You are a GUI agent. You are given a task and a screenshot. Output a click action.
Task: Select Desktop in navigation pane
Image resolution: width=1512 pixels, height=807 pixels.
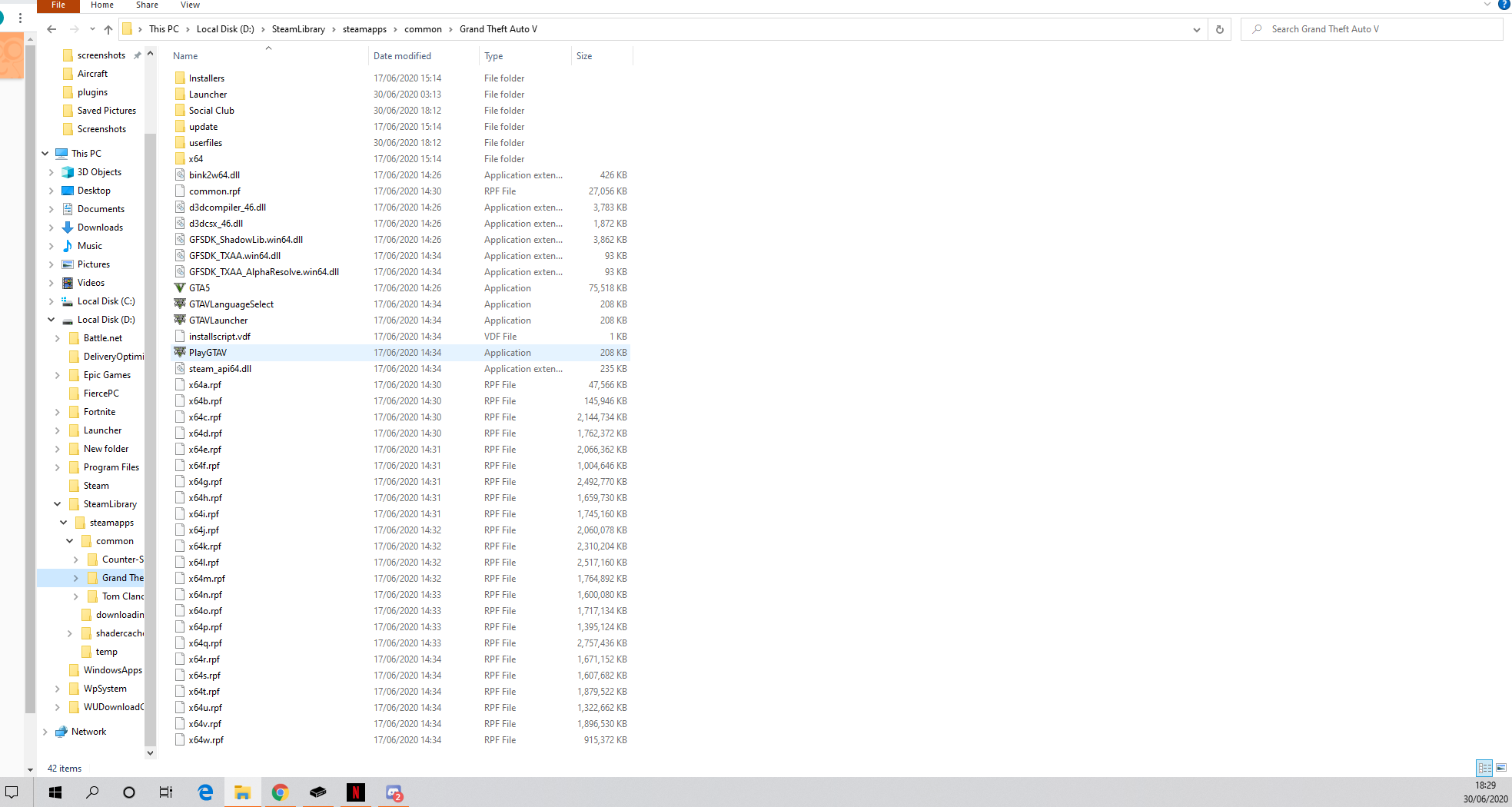[x=94, y=191]
